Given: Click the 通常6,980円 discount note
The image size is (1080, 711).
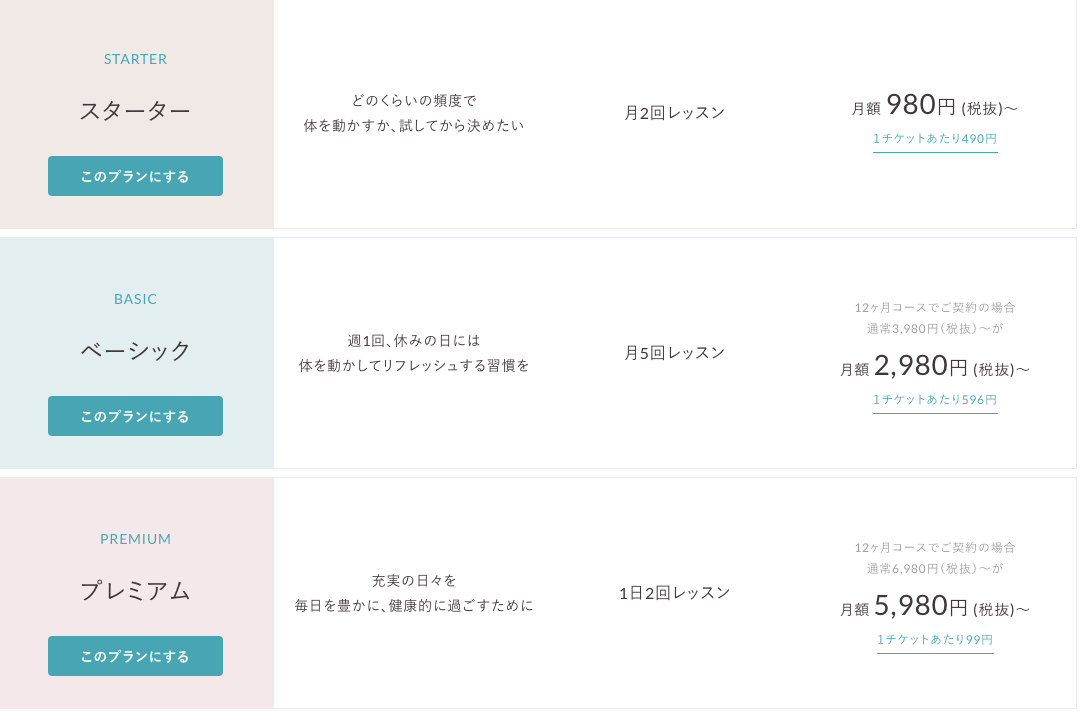Looking at the screenshot, I should point(935,568).
